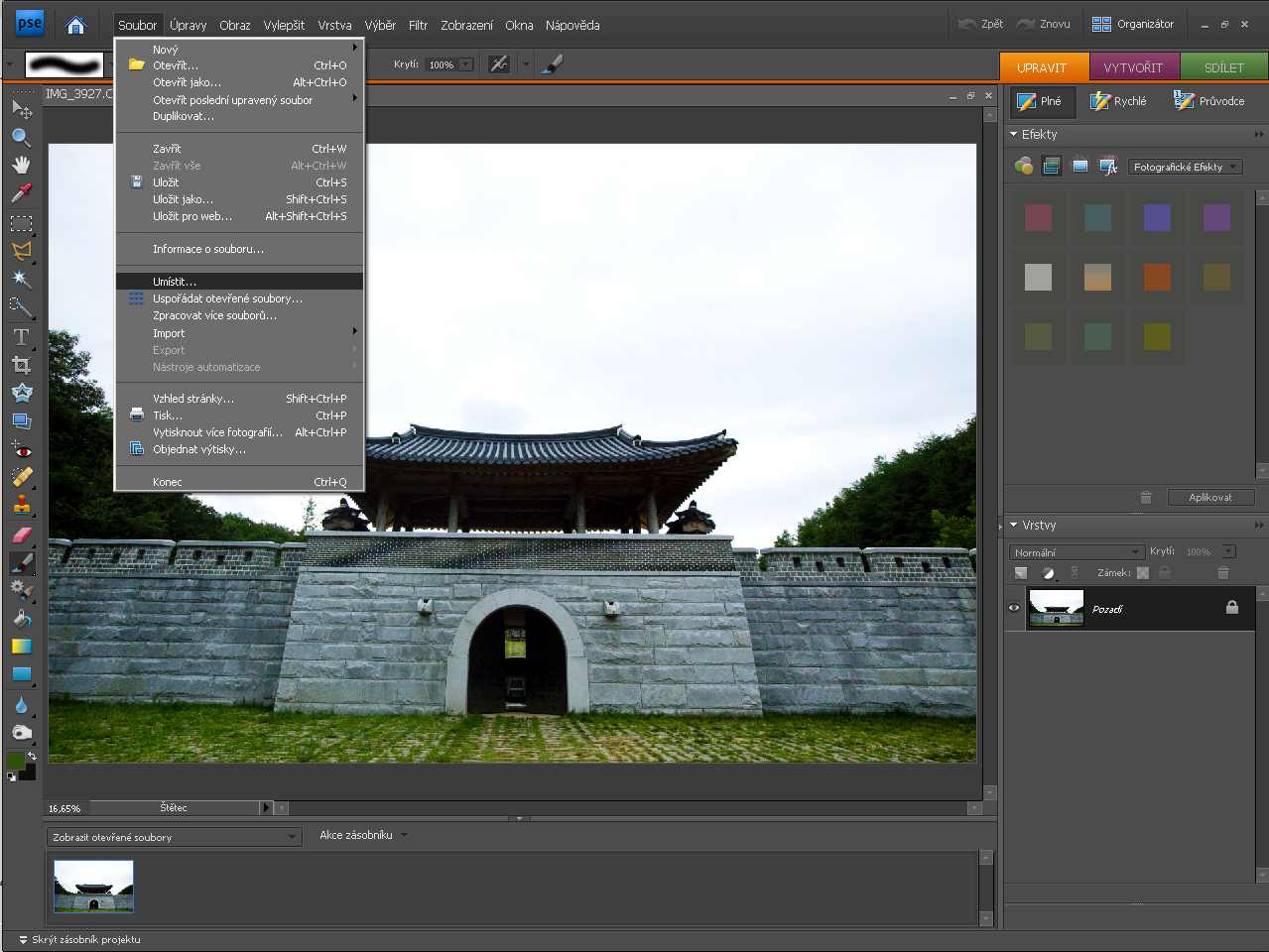Switch to the VYTVOŘIT tab
The image size is (1269, 952).
tap(1133, 67)
